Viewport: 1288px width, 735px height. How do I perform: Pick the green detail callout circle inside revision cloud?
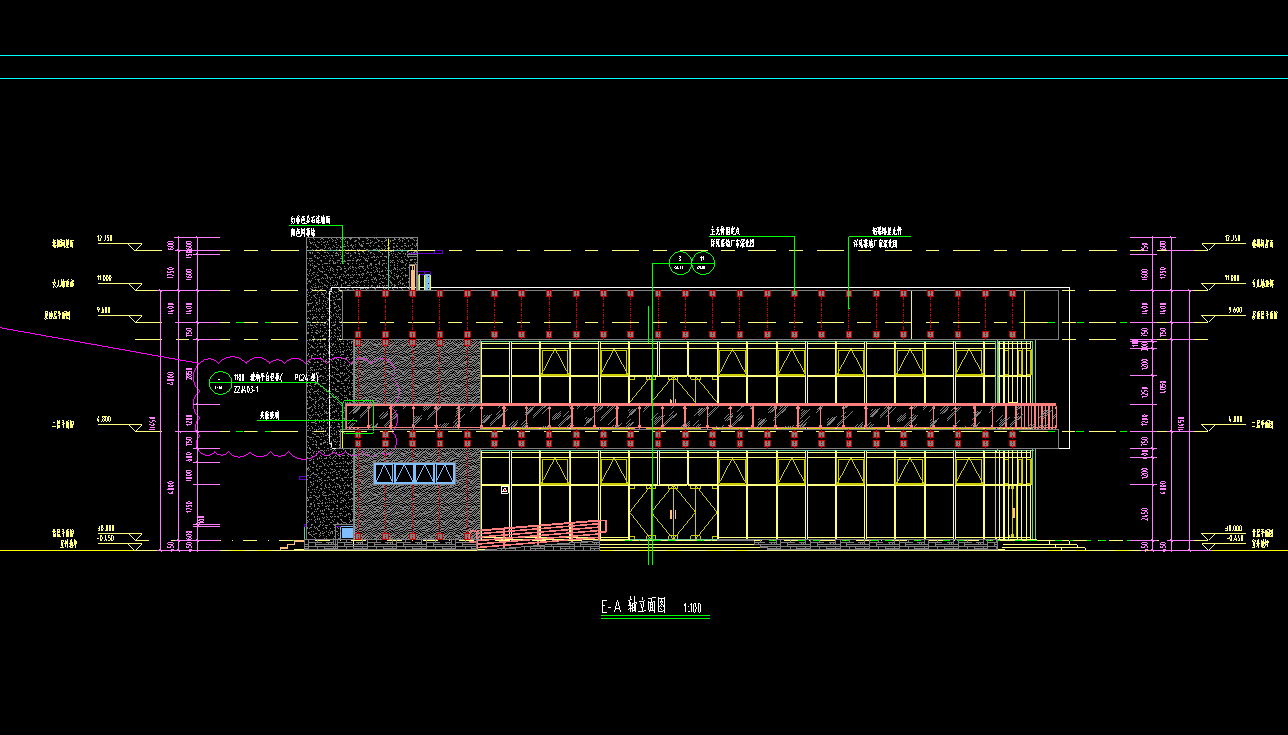click(x=219, y=382)
